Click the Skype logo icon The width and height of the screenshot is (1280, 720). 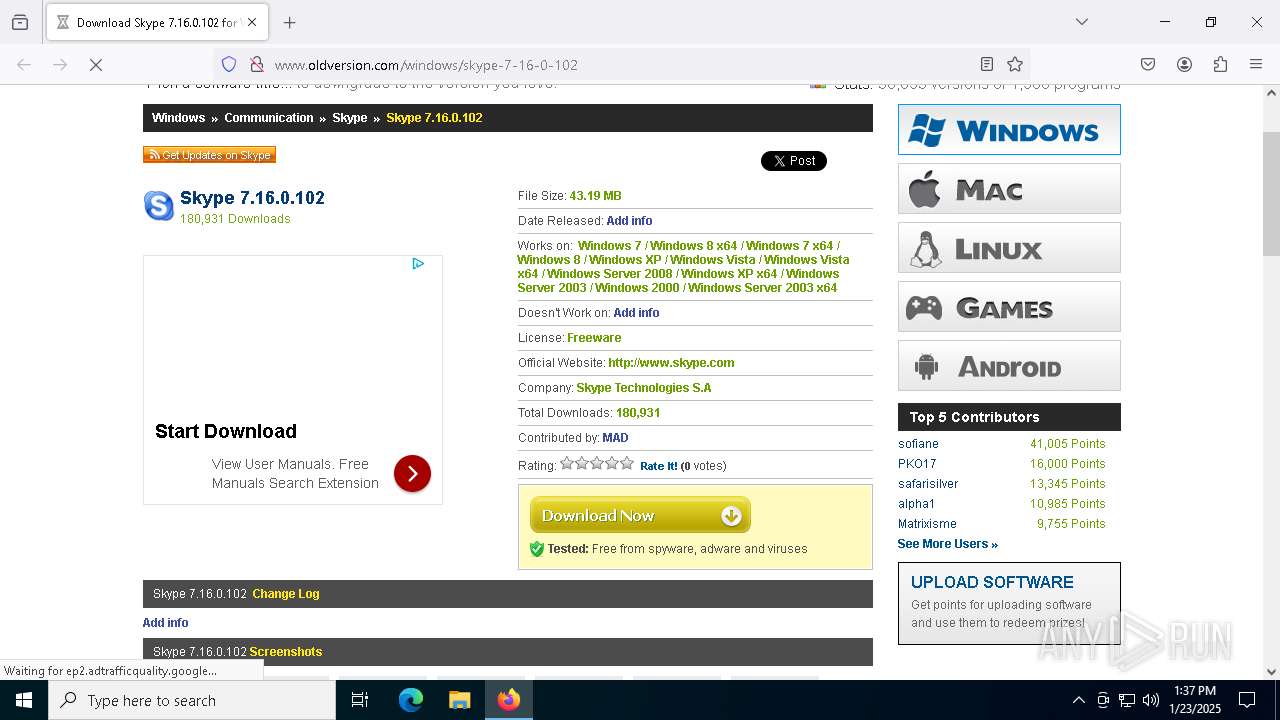tap(159, 206)
